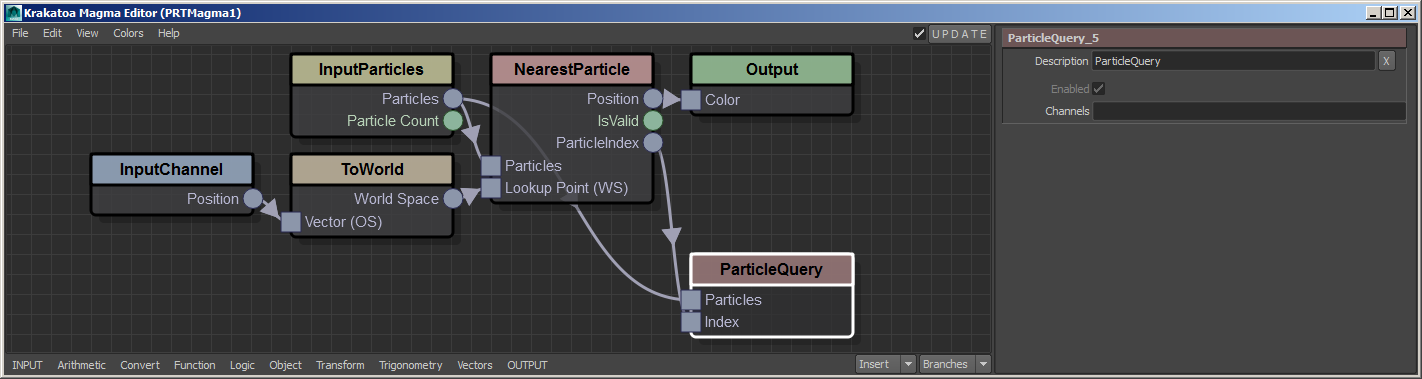The image size is (1422, 379).
Task: Click the ParticleIndex output socket
Action: point(652,143)
